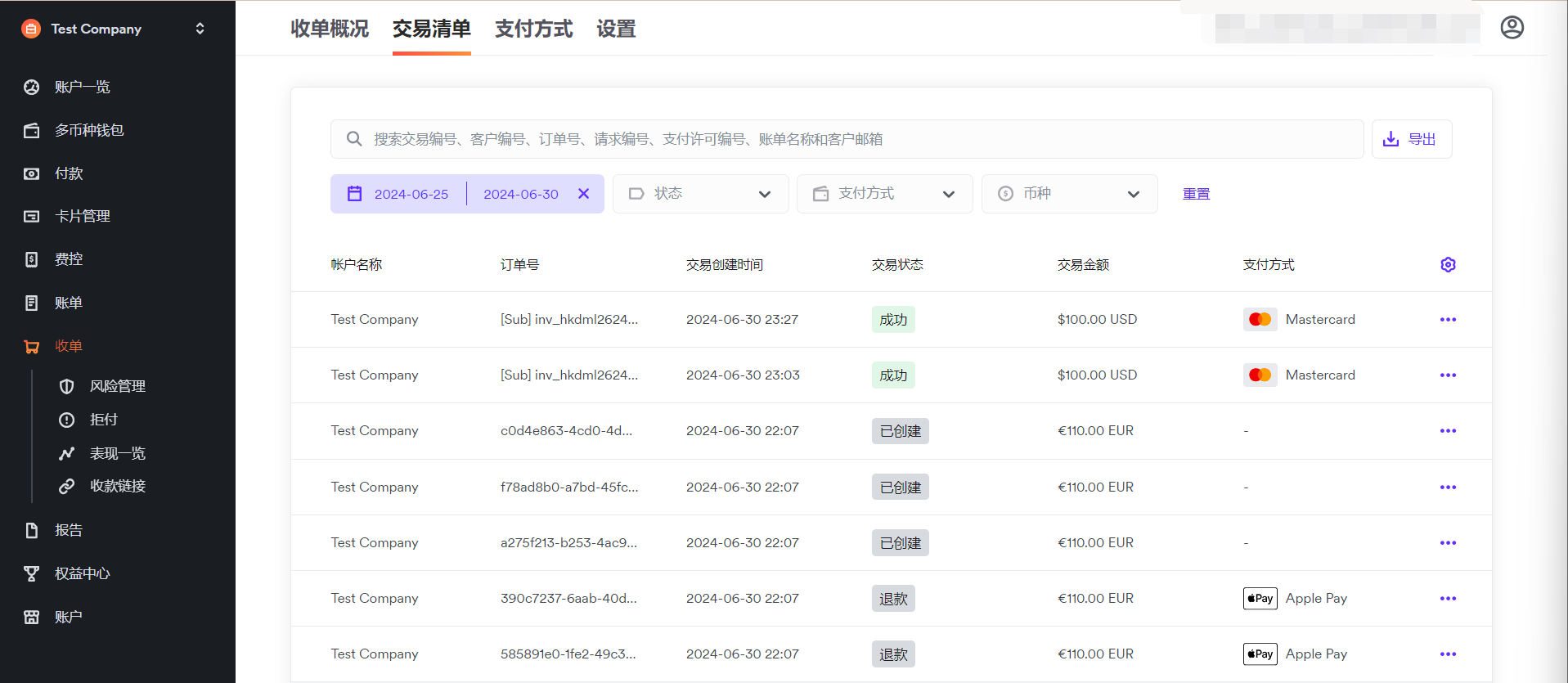The width and height of the screenshot is (1568, 683).
Task: Open 卡片管理 in the sidebar
Action: [x=82, y=216]
